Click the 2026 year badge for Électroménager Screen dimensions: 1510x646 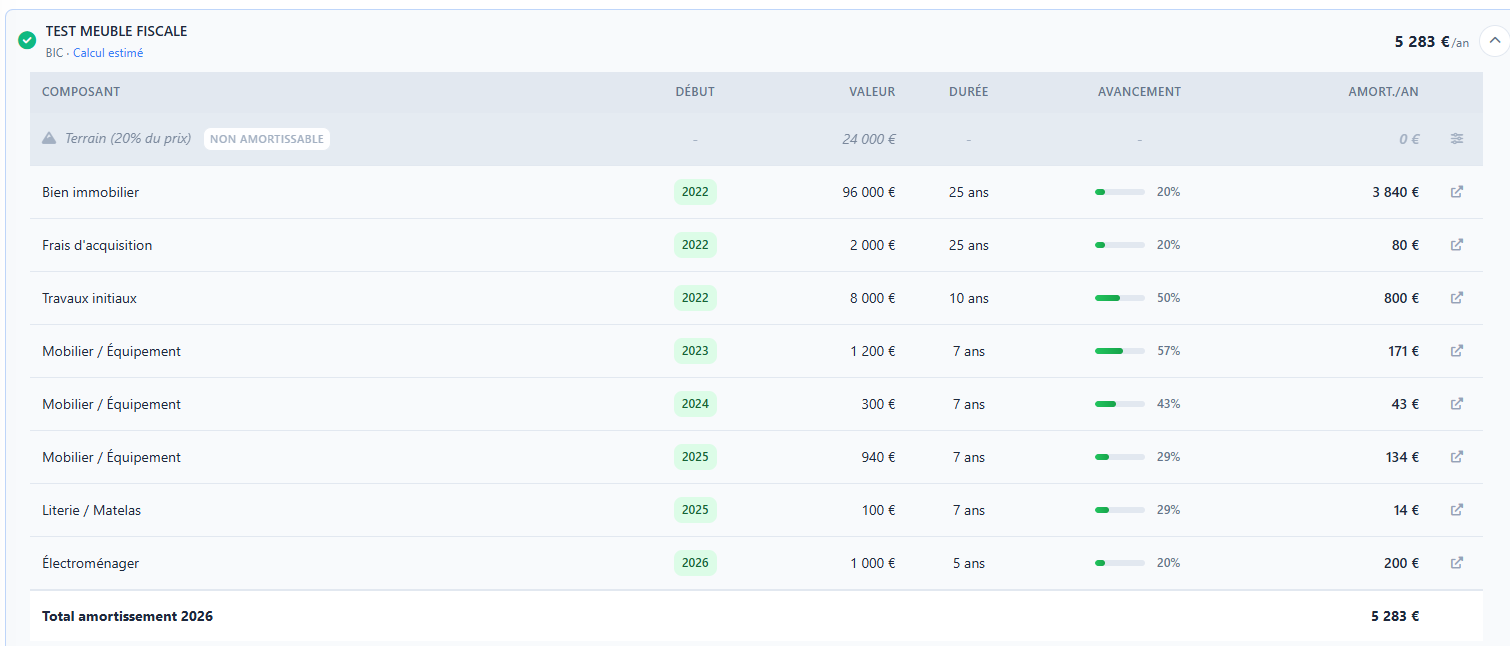point(695,563)
